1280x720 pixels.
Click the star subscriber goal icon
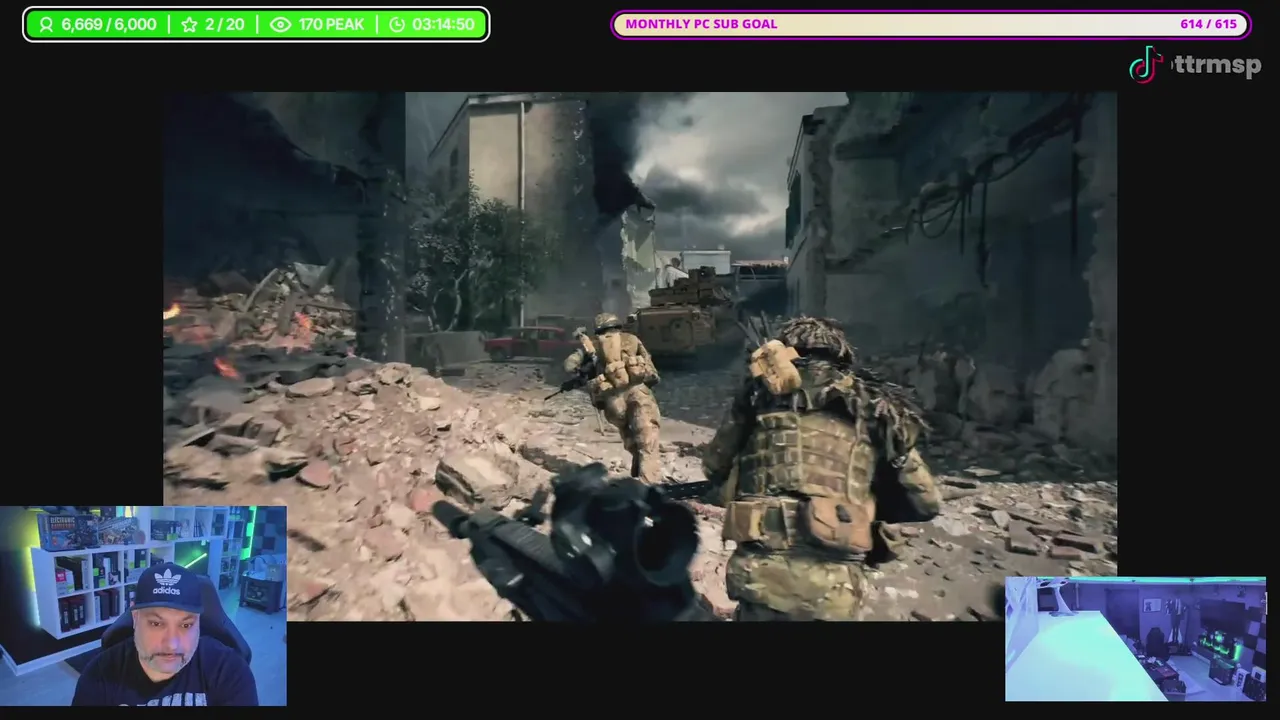(x=189, y=25)
